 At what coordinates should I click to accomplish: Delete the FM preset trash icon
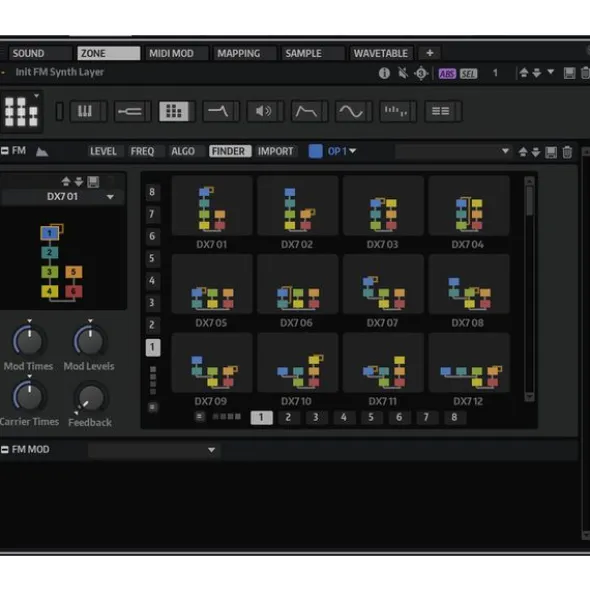[567, 152]
